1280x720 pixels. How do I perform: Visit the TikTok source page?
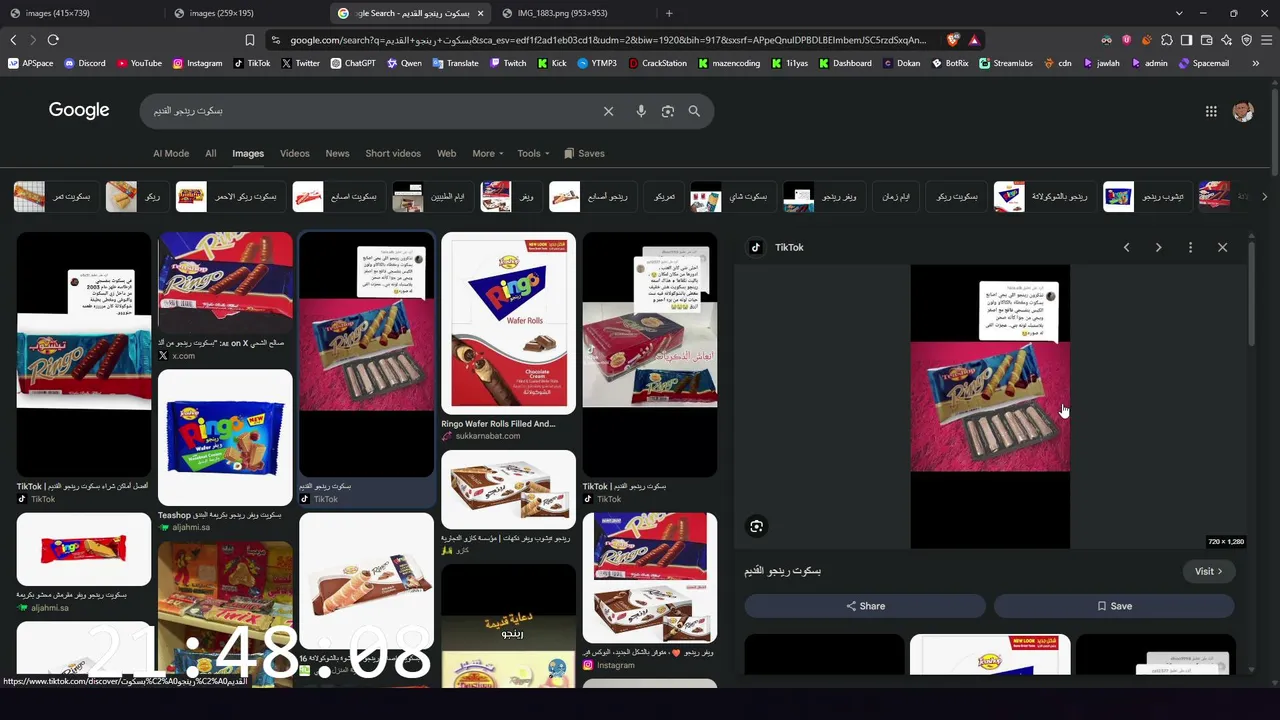(1209, 571)
